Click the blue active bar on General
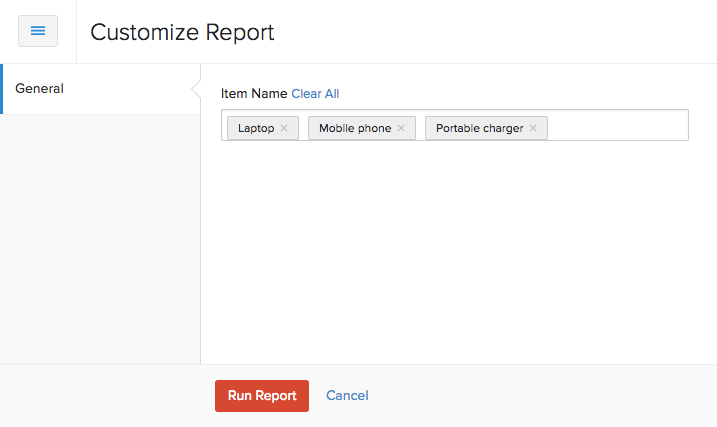This screenshot has width=717, height=427. click(x=2, y=89)
